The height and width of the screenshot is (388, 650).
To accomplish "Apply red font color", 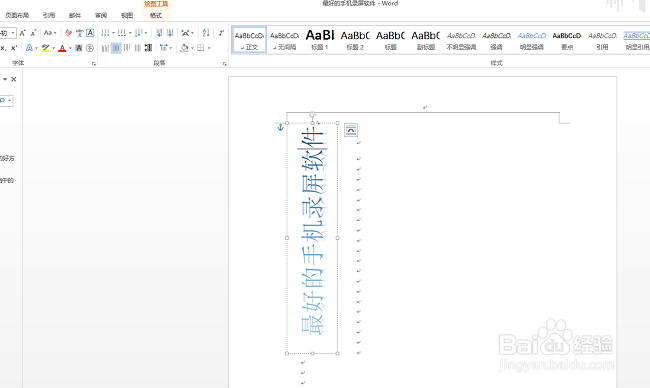I will pos(62,48).
